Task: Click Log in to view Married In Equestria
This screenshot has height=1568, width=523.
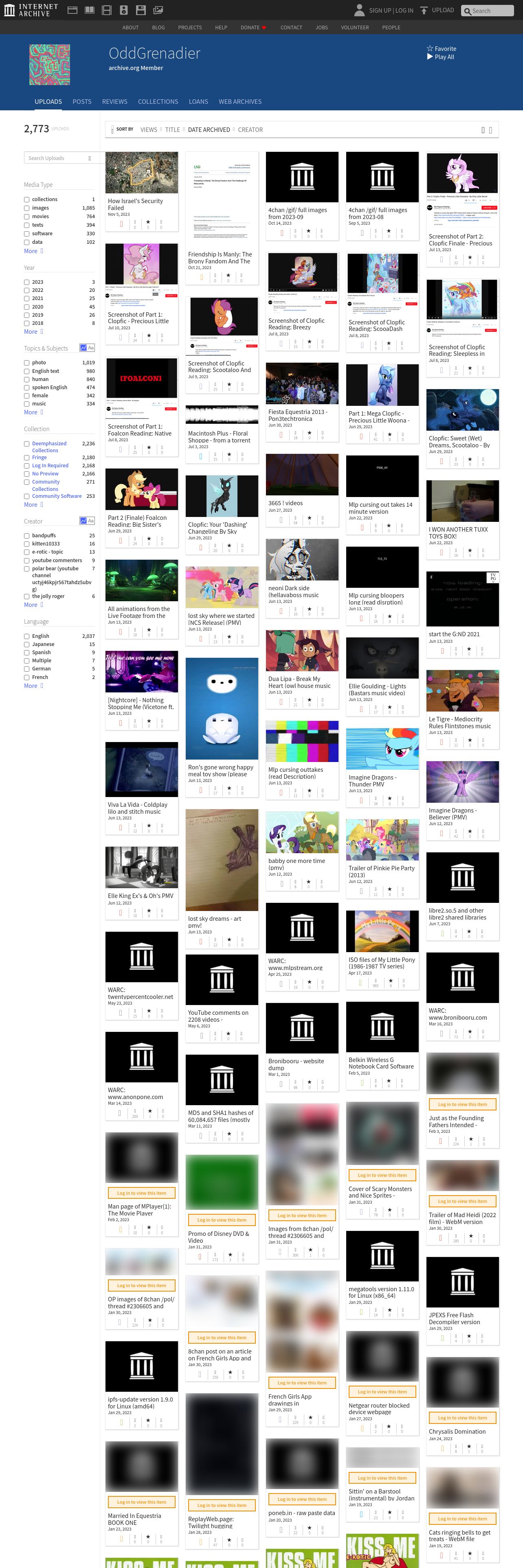Action: [x=141, y=1502]
